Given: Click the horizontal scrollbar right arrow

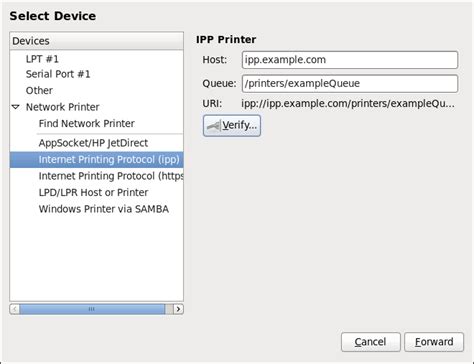Looking at the screenshot, I should pyautogui.click(x=178, y=309).
